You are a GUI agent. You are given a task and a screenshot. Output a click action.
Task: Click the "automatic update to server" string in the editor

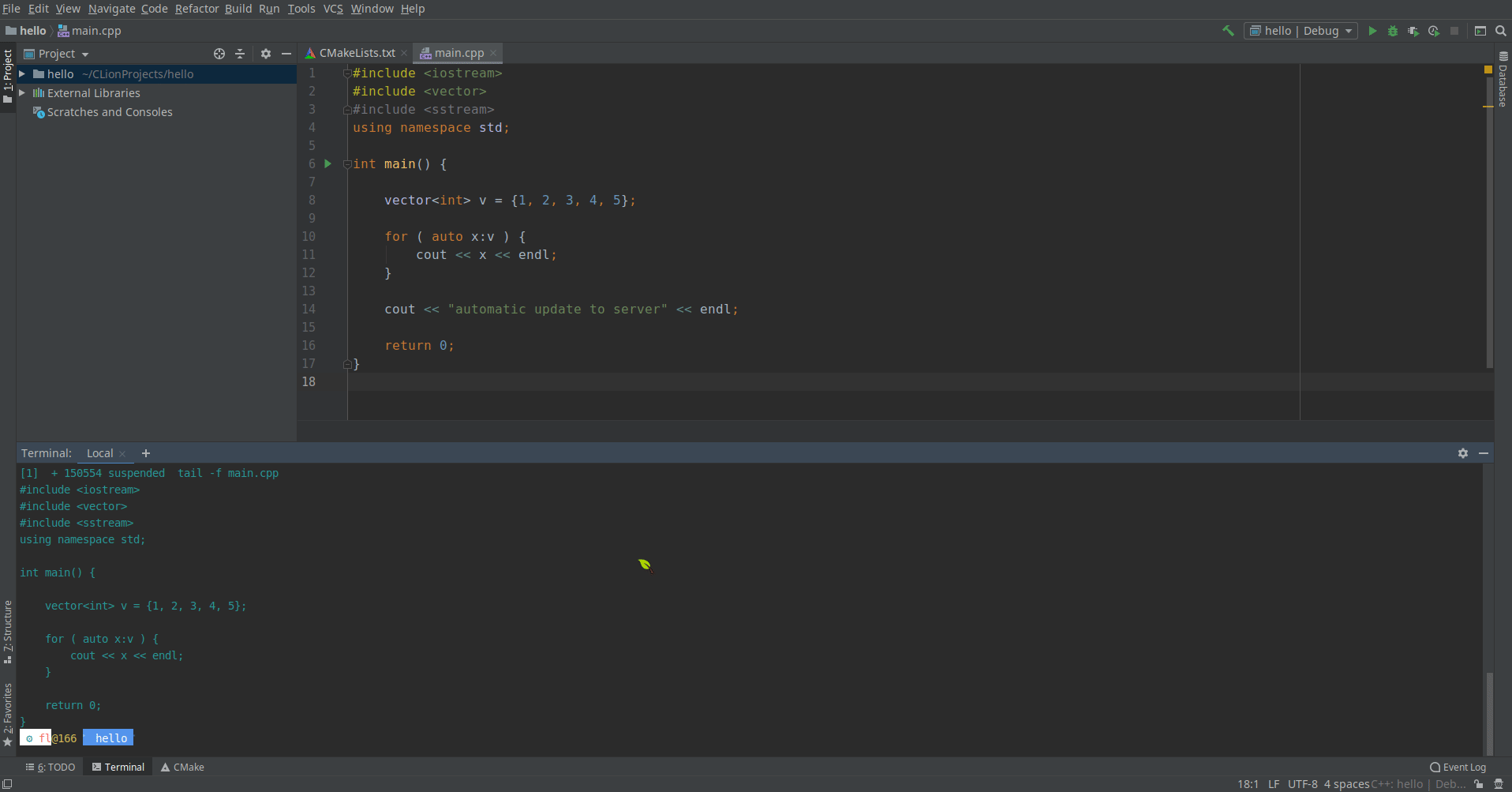click(x=558, y=310)
